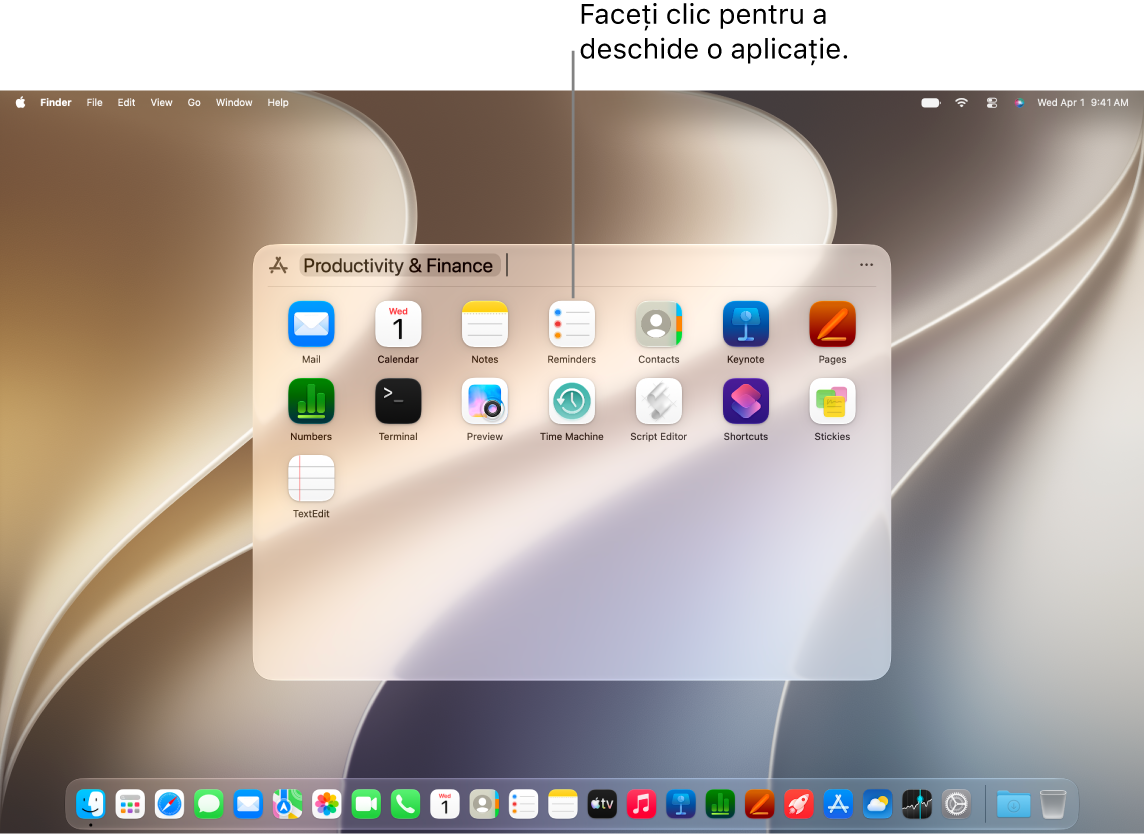Launch Keynote from the apps grid
The width and height of the screenshot is (1144, 835).
coord(745,324)
